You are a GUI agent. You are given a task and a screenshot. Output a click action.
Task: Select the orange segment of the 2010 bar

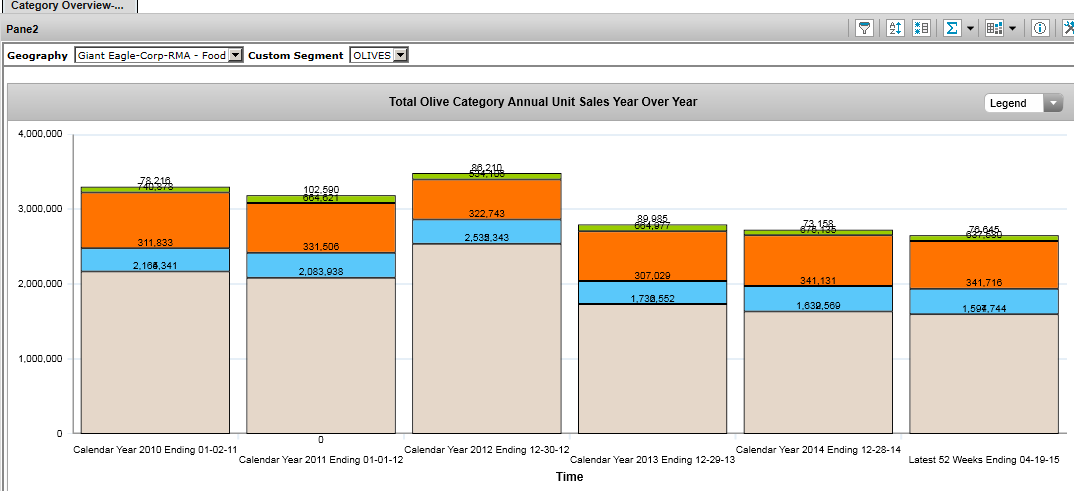(156, 215)
